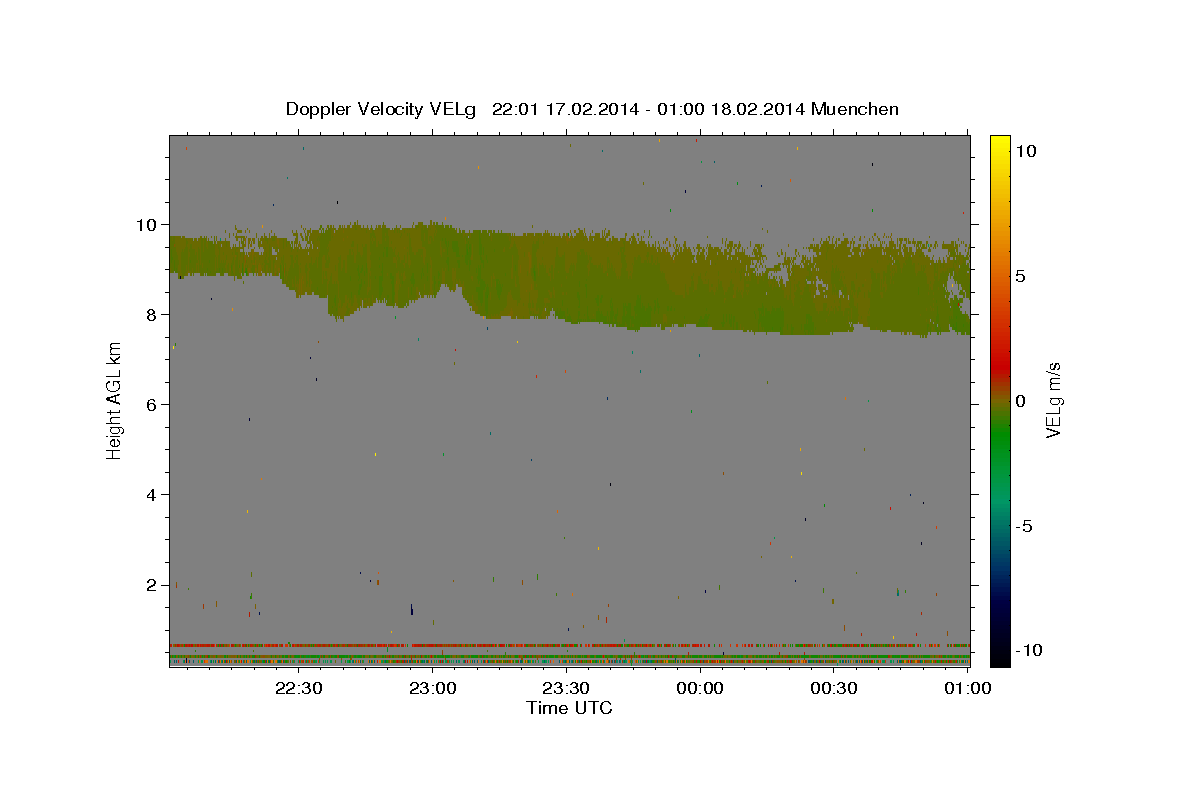This screenshot has height=800, width=1200.
Task: Click the 00:00 time tick label
Action: pos(701,688)
